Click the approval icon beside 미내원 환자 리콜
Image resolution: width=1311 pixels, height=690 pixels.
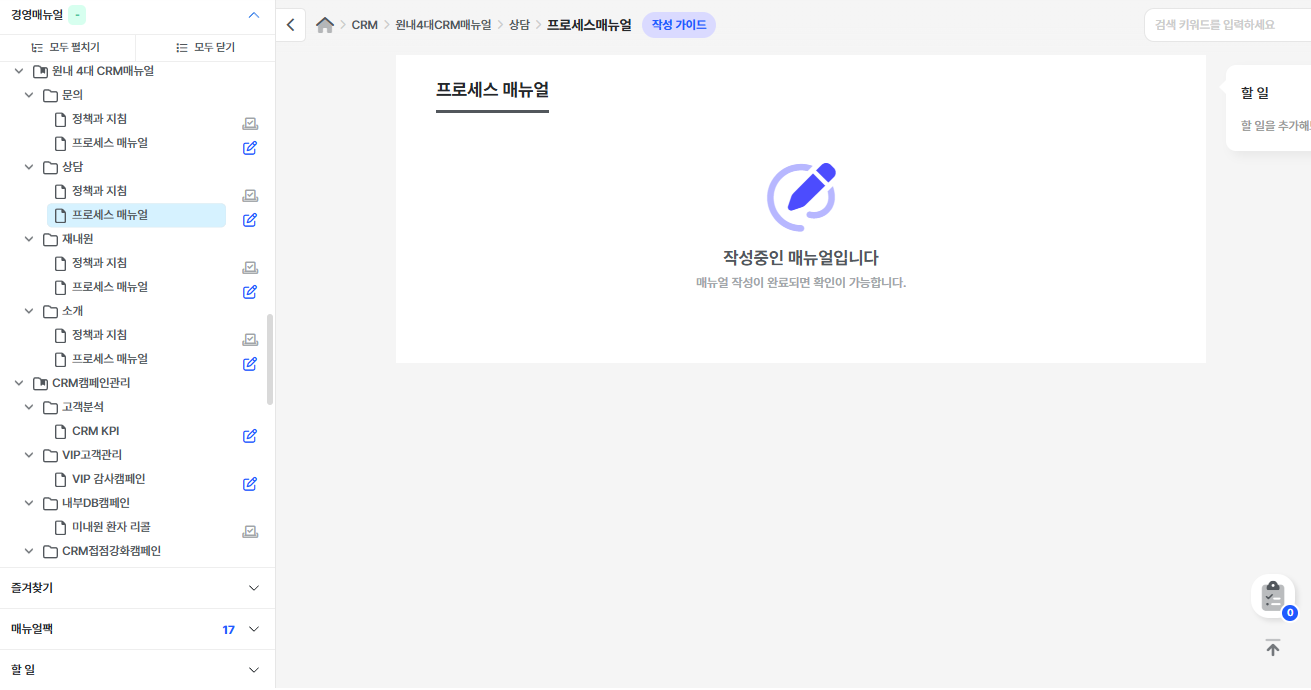point(249,531)
